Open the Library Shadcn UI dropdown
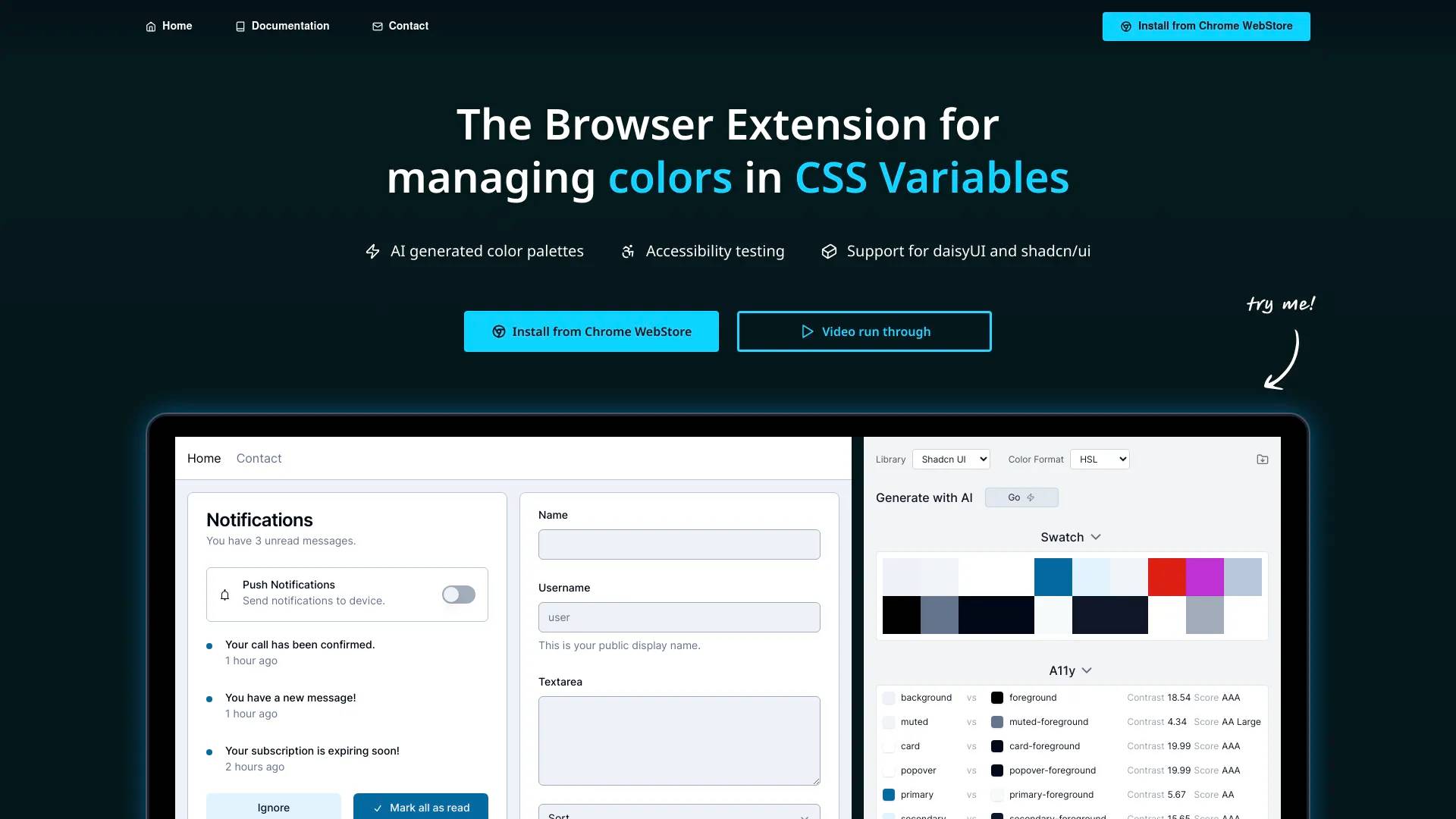The image size is (1456, 819). pyautogui.click(x=951, y=459)
